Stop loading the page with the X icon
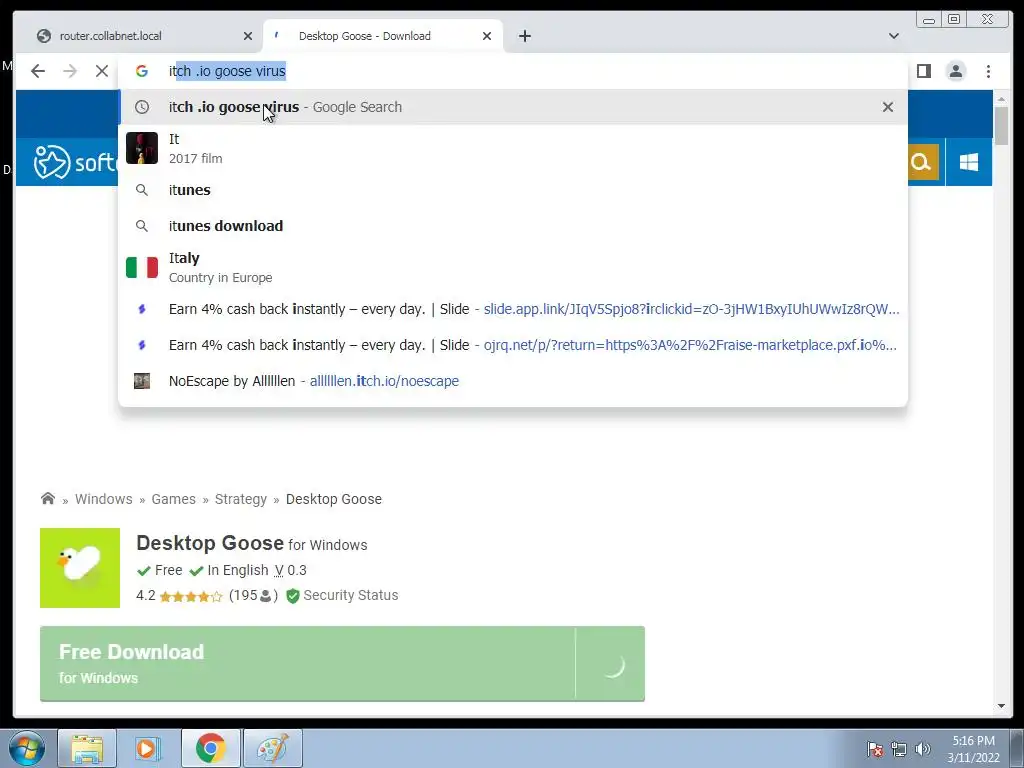The width and height of the screenshot is (1024, 768). 102,71
